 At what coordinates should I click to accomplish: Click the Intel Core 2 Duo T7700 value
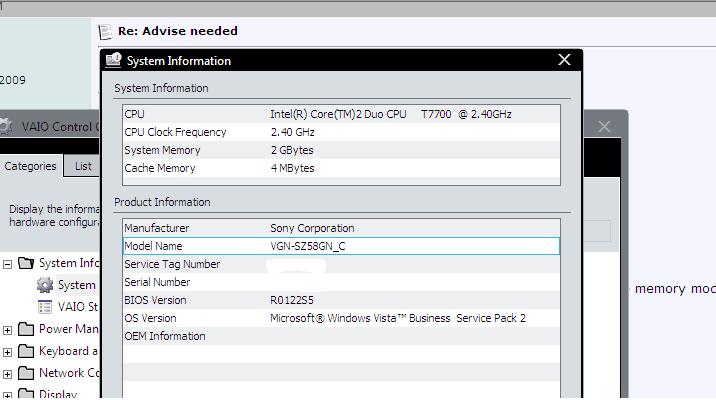(x=391, y=114)
